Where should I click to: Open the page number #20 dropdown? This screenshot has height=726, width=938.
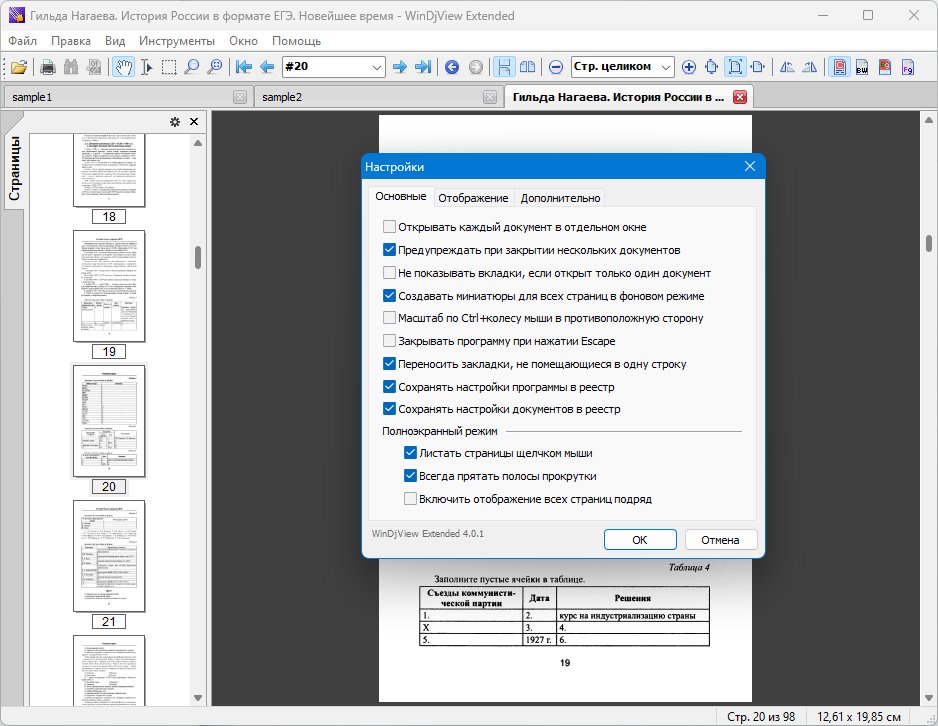[x=376, y=67]
